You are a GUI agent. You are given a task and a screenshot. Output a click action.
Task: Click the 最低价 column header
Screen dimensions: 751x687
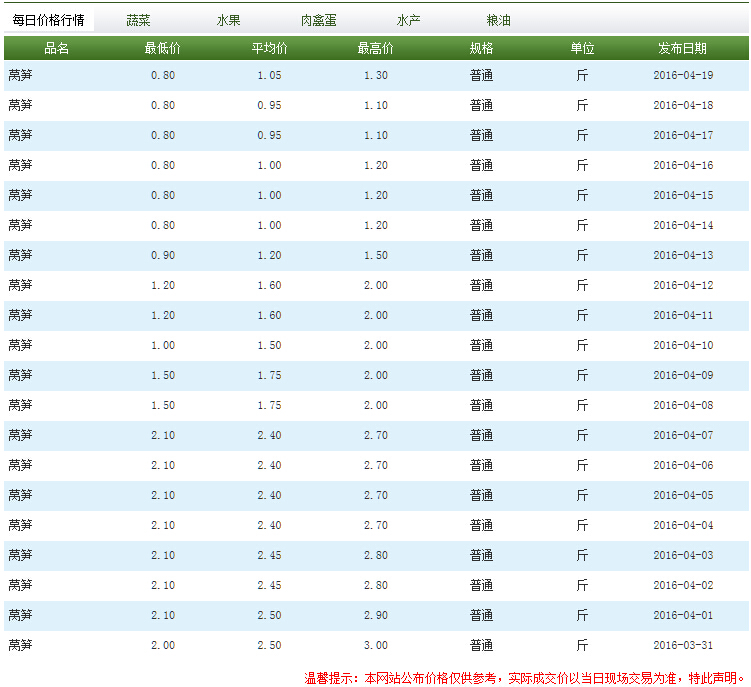163,48
